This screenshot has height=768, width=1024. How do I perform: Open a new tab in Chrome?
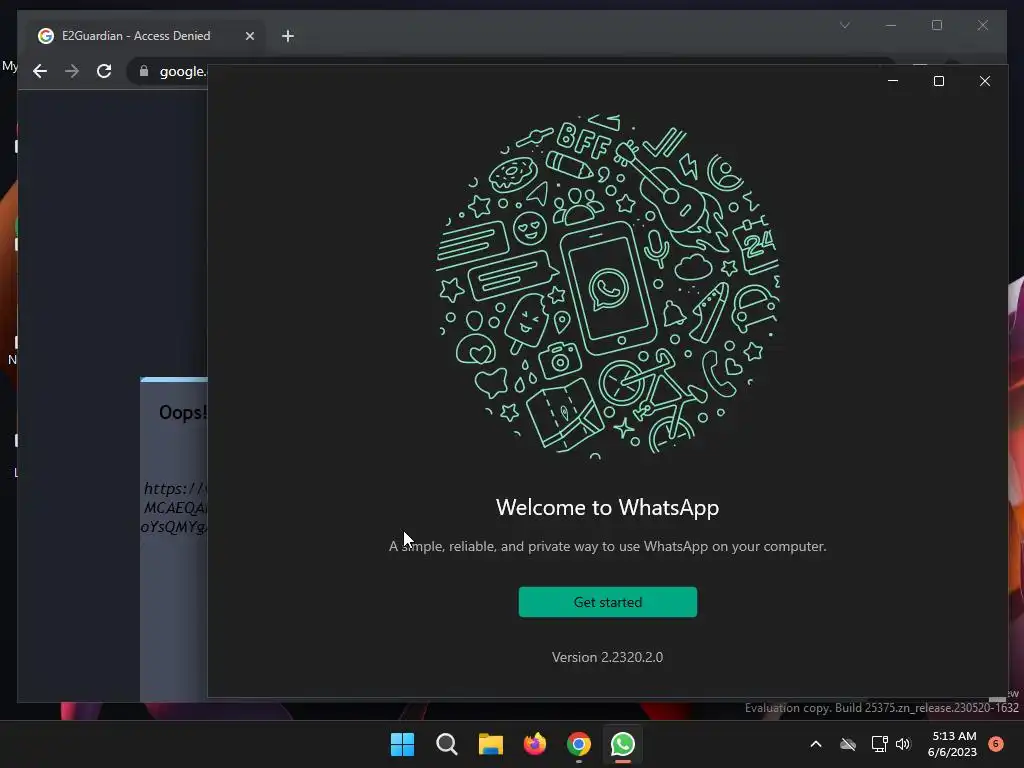coord(288,36)
